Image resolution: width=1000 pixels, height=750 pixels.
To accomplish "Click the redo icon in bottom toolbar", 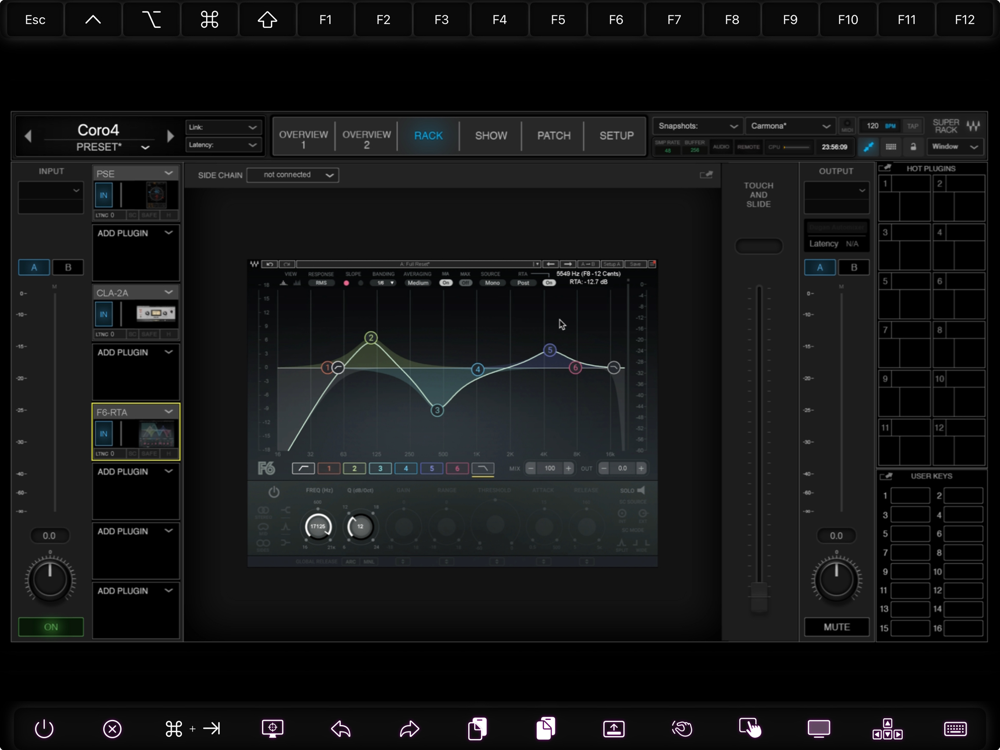I will 409,728.
